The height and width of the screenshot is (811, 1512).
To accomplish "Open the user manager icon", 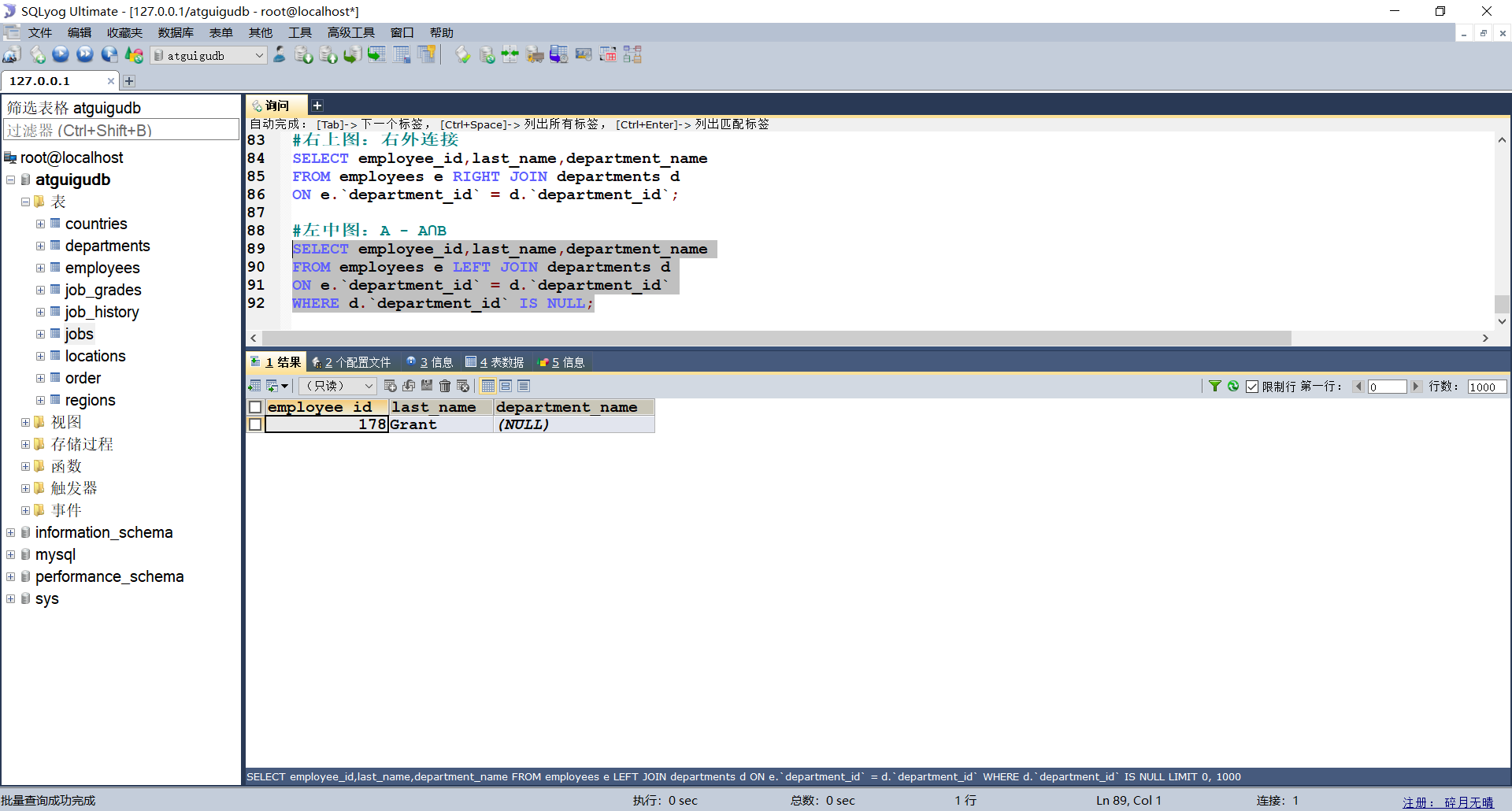I will (280, 55).
